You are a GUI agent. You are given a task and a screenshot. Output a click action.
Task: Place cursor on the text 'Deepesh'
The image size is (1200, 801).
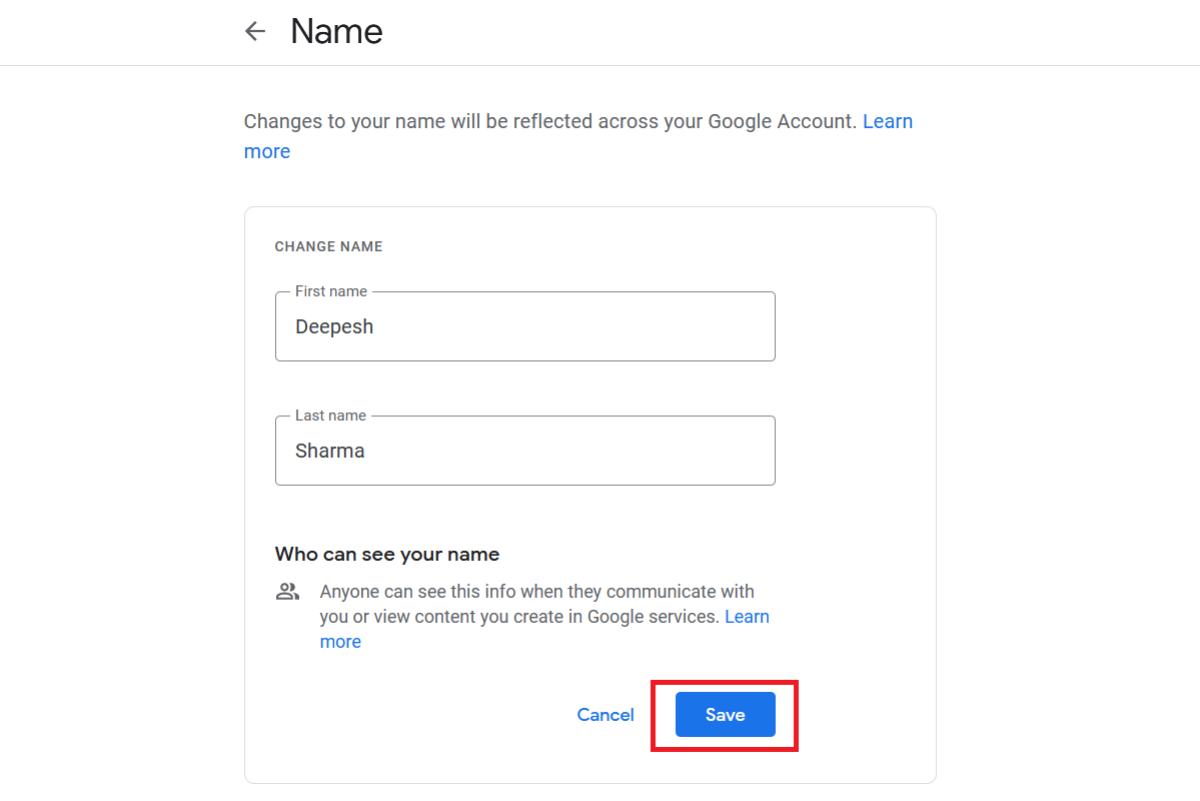point(334,327)
